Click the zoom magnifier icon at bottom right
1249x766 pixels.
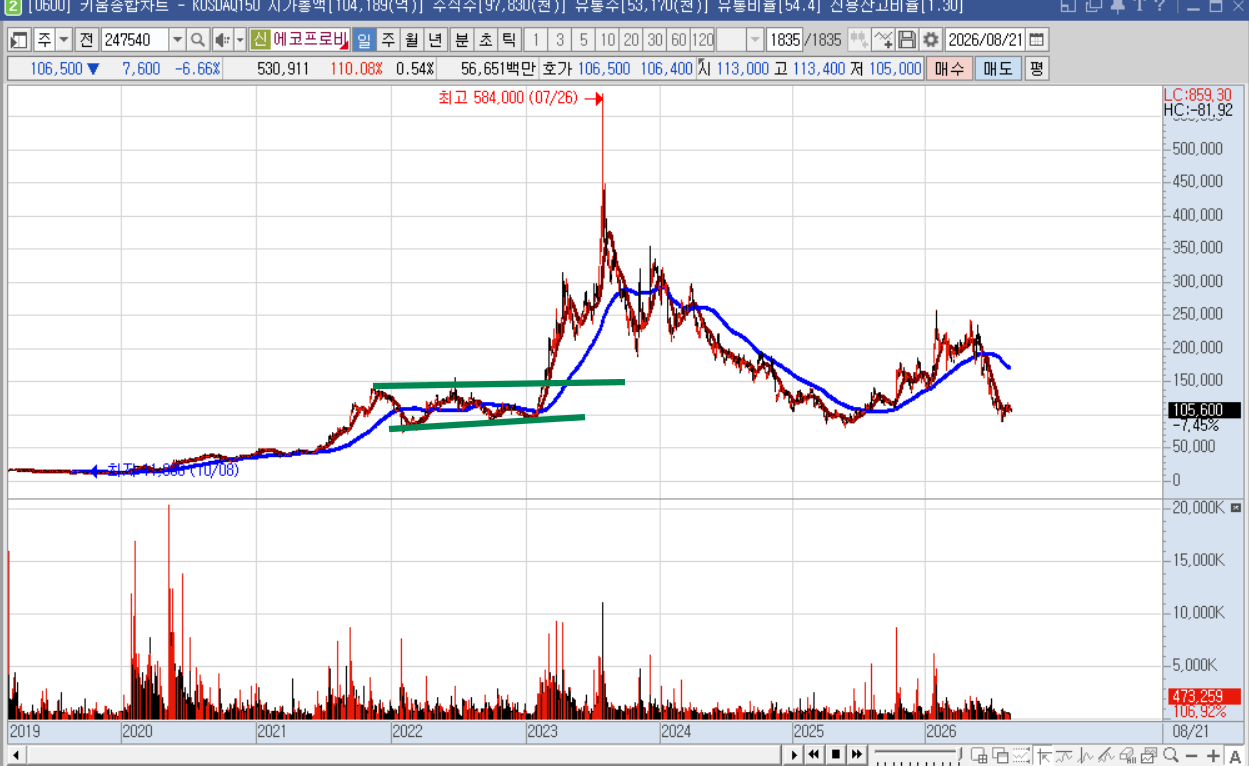click(x=1170, y=755)
